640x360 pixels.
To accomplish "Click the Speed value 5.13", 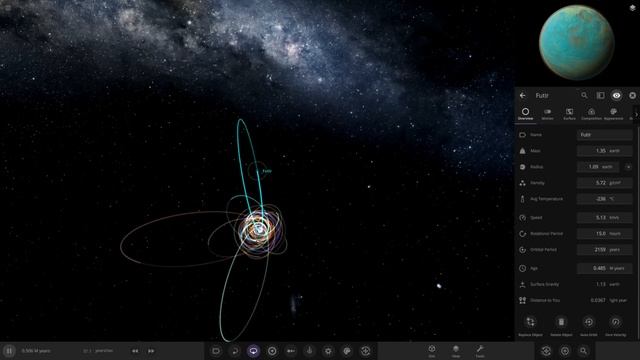I will [604, 218].
